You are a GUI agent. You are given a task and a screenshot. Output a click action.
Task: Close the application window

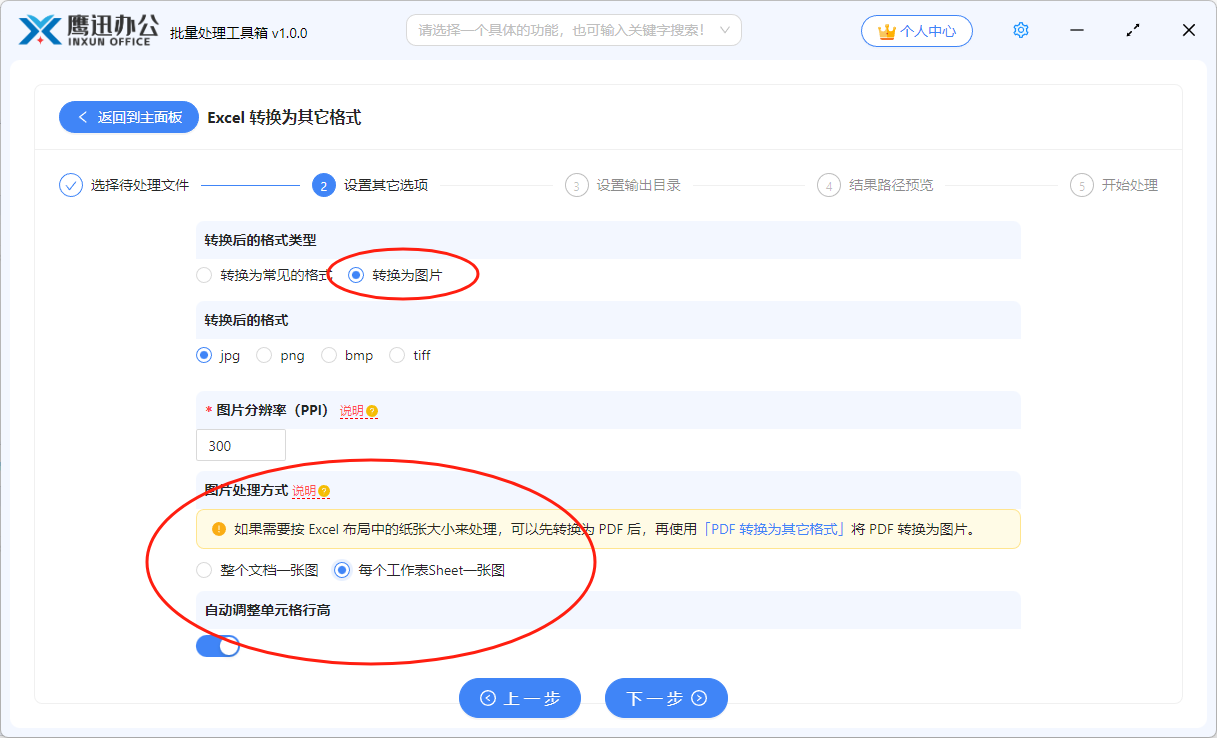click(1189, 30)
